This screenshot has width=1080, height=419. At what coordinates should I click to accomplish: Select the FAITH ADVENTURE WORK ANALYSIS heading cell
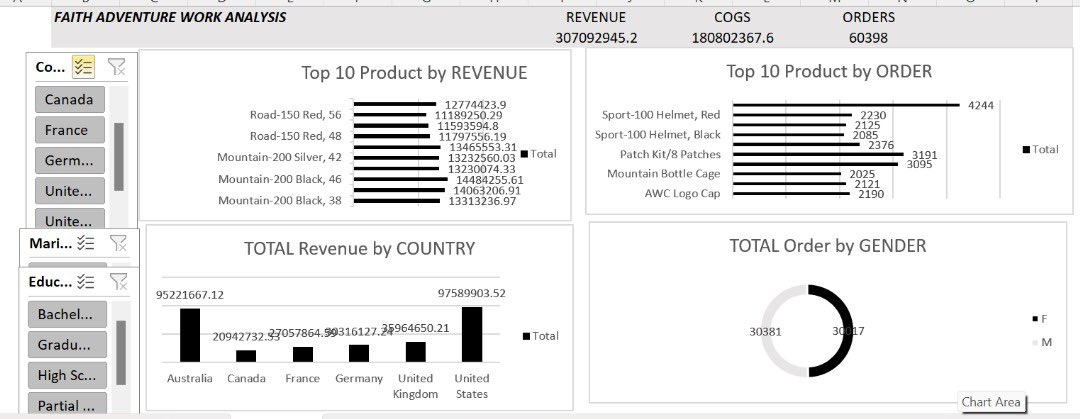(170, 17)
